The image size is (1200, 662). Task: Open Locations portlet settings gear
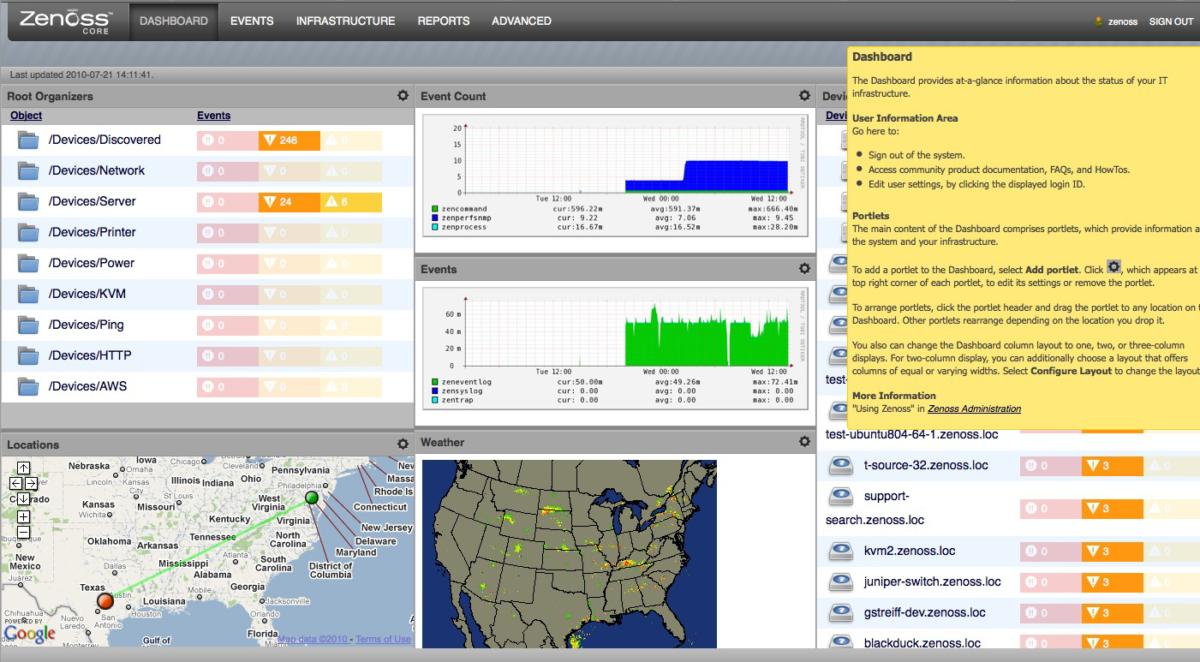tap(402, 444)
